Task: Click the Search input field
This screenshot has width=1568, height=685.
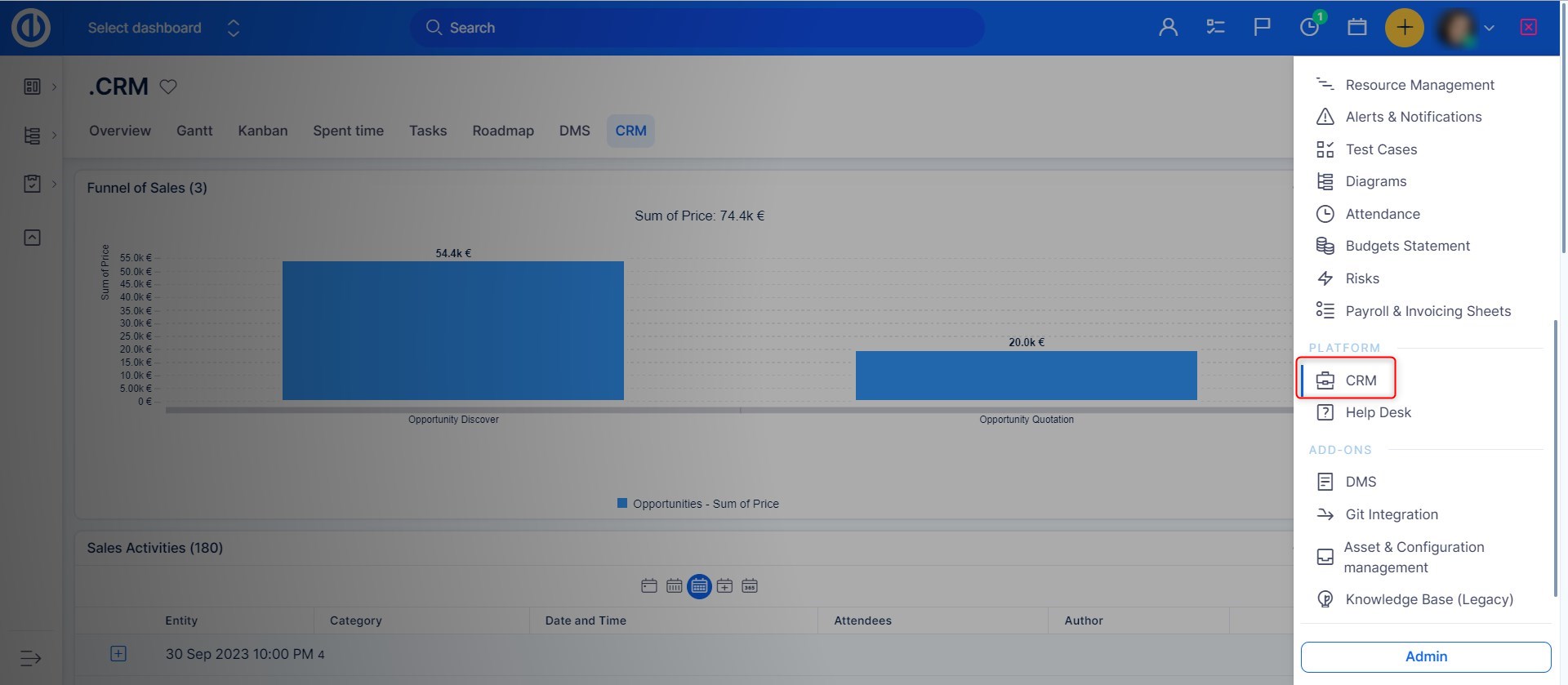Action: (x=697, y=28)
